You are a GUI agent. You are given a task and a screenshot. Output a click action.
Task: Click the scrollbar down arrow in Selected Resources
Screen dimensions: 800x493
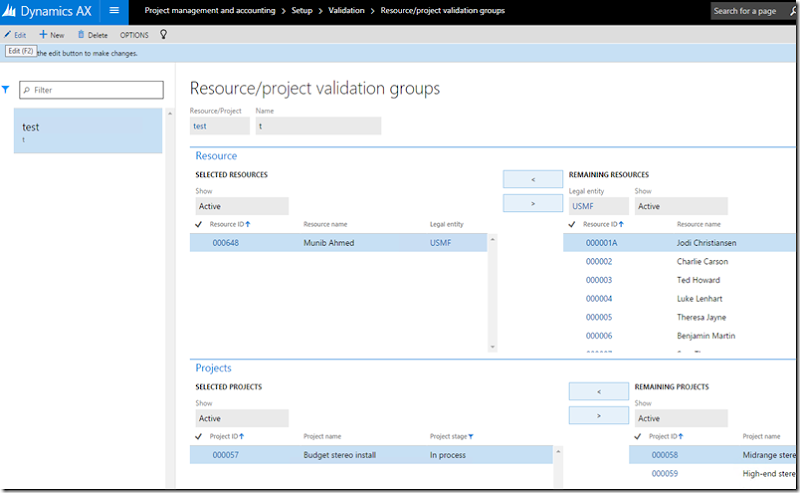(x=491, y=346)
